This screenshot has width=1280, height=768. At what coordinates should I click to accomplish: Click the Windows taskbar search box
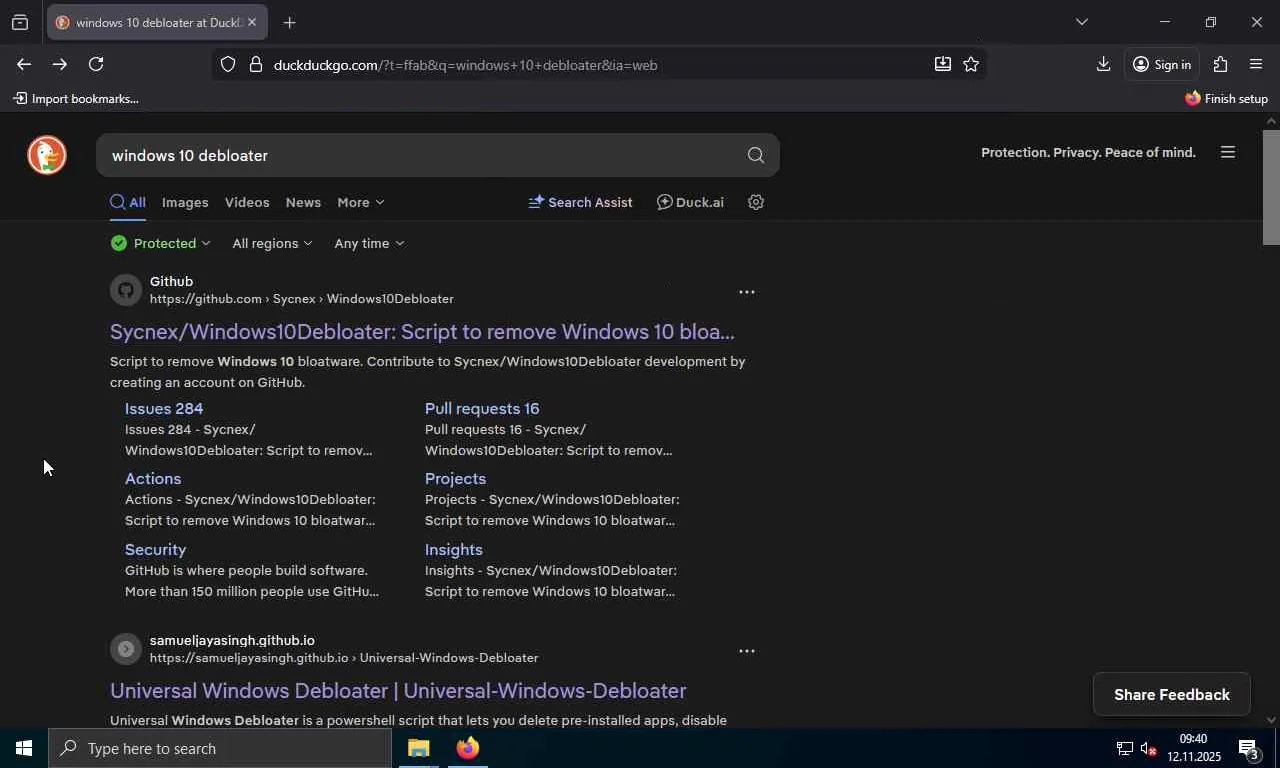tap(220, 748)
